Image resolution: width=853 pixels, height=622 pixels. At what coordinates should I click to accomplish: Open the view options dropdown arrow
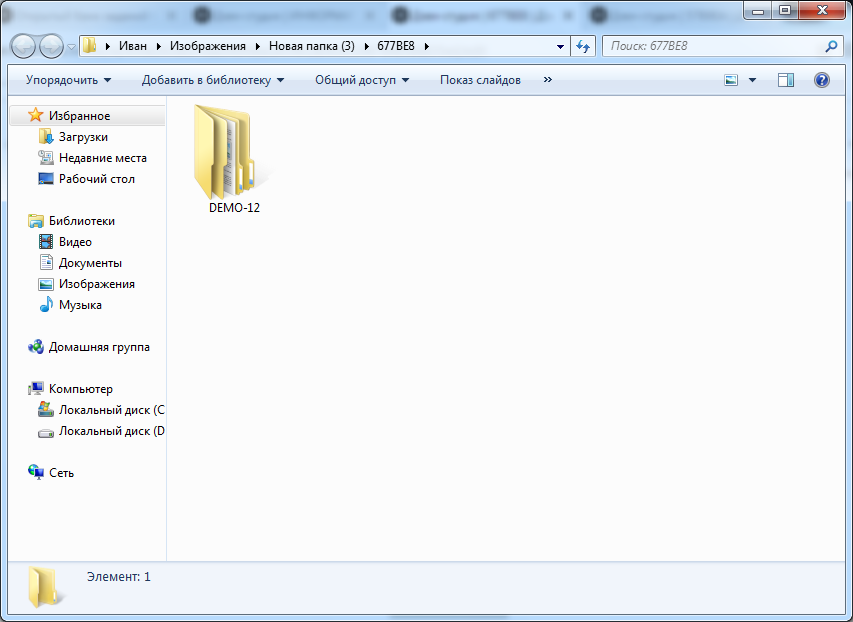[x=752, y=80]
